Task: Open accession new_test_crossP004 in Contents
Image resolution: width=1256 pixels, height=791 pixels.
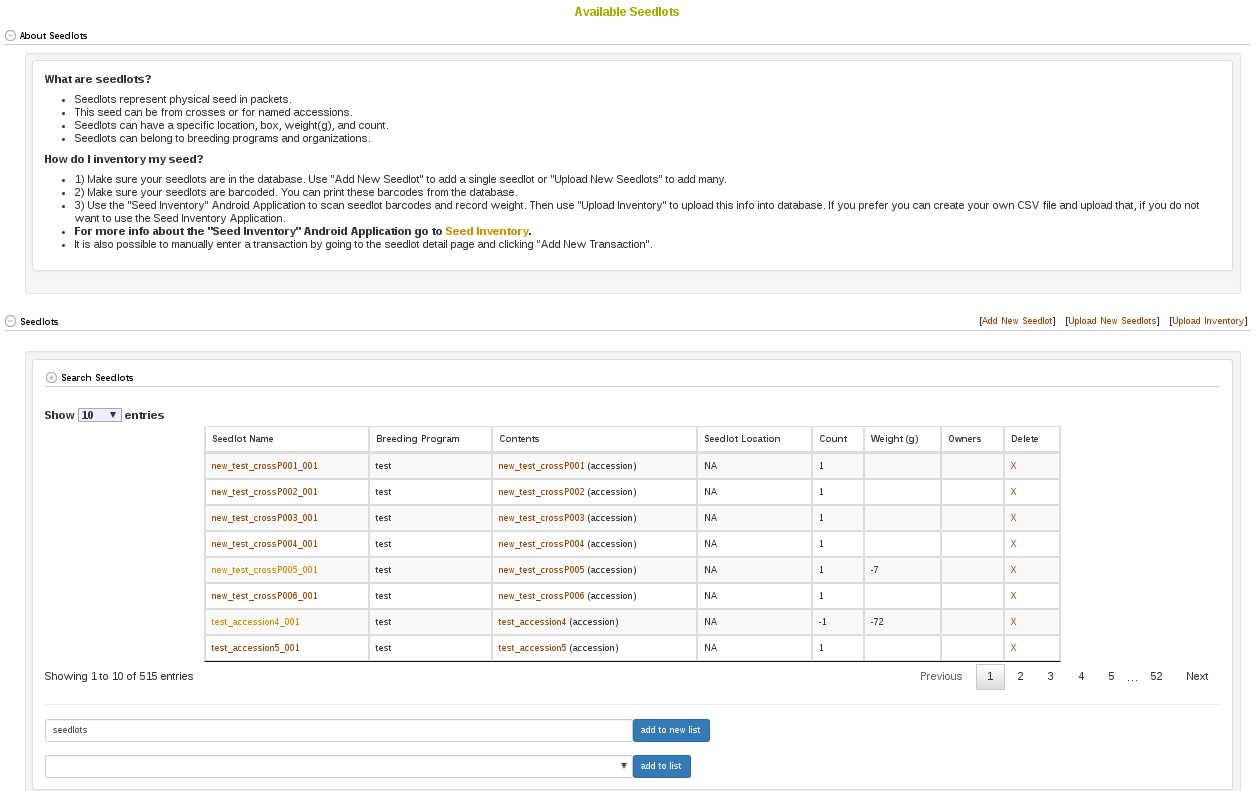Action: coord(541,544)
